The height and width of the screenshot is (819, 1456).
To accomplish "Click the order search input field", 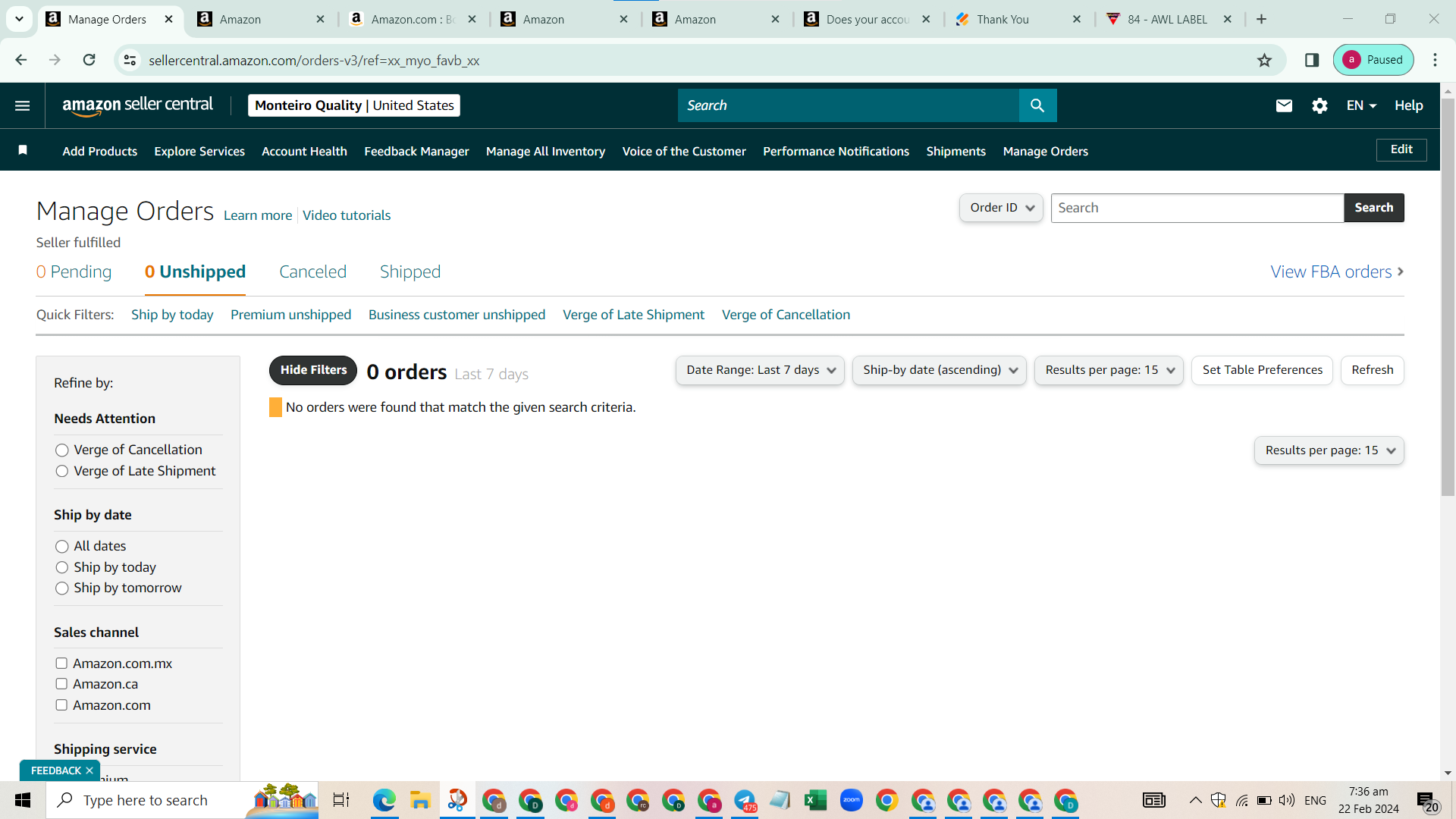I will (1197, 208).
